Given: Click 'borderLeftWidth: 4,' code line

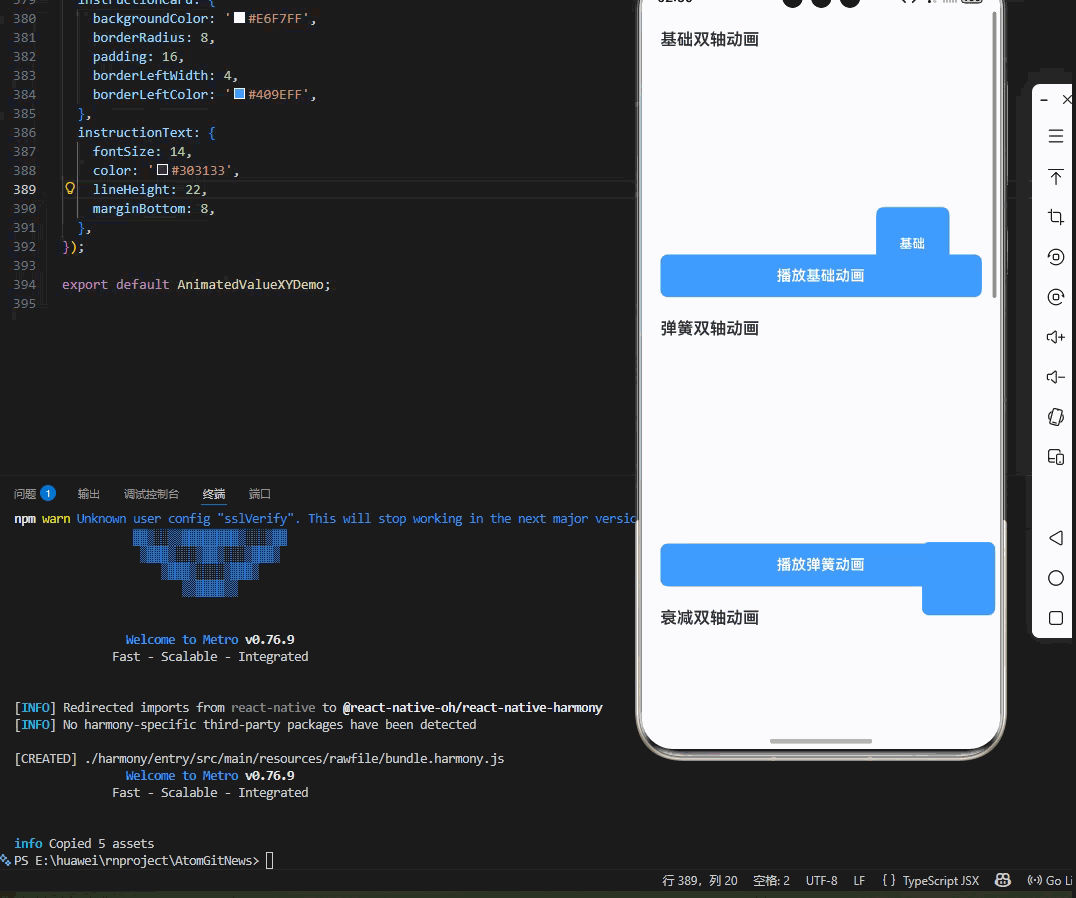Looking at the screenshot, I should [x=165, y=75].
